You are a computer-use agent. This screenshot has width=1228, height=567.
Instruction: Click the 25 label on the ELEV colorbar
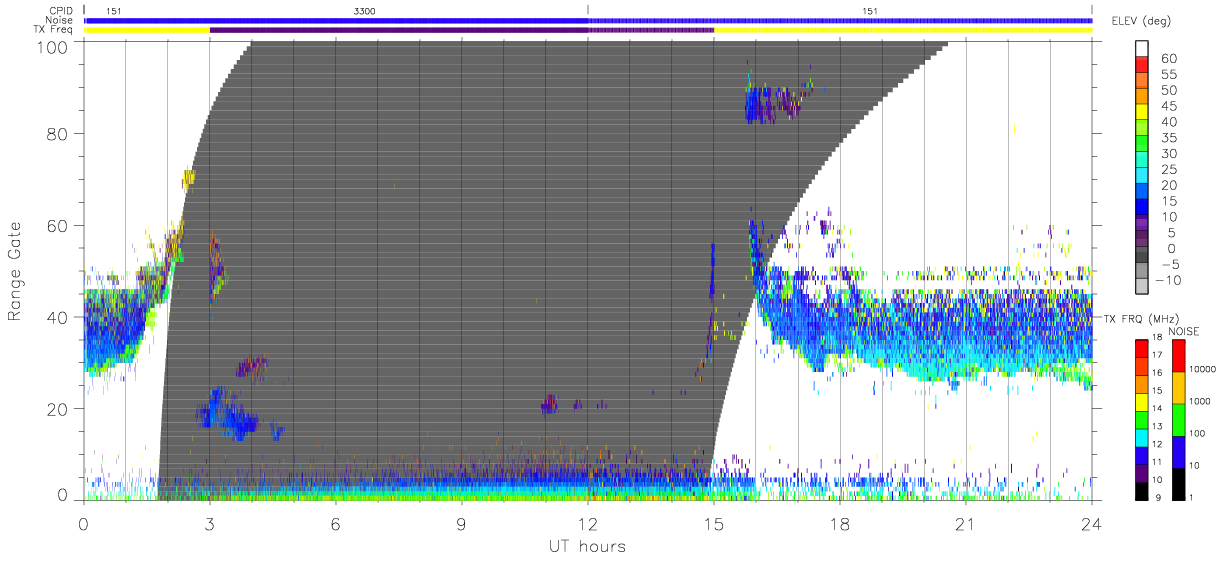1168,169
